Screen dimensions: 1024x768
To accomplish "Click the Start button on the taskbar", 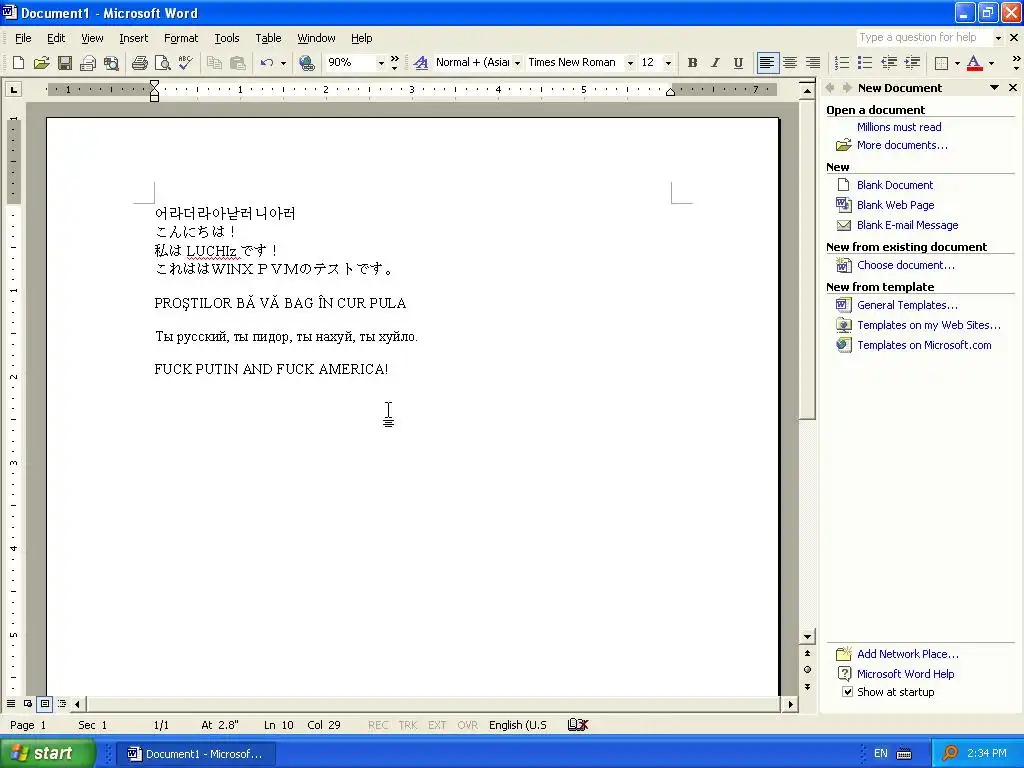I will coord(47,753).
